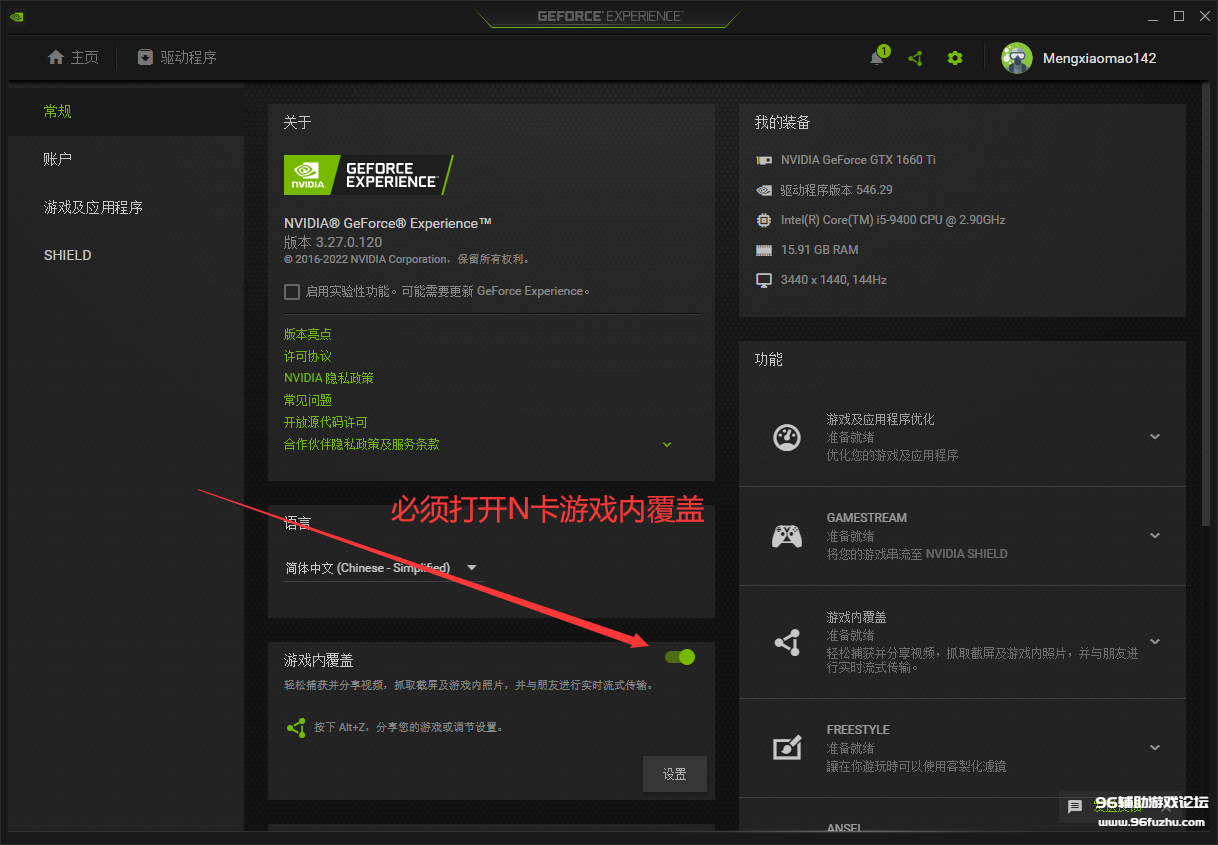The width and height of the screenshot is (1218, 845).
Task: Click the feedback chat icon
Action: [x=1075, y=806]
